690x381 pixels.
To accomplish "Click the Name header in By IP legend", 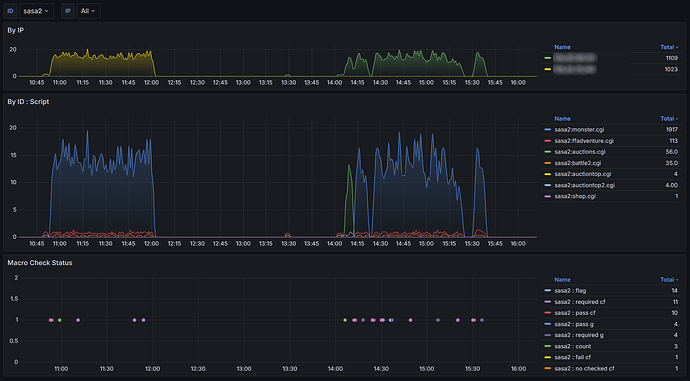I will click(562, 47).
